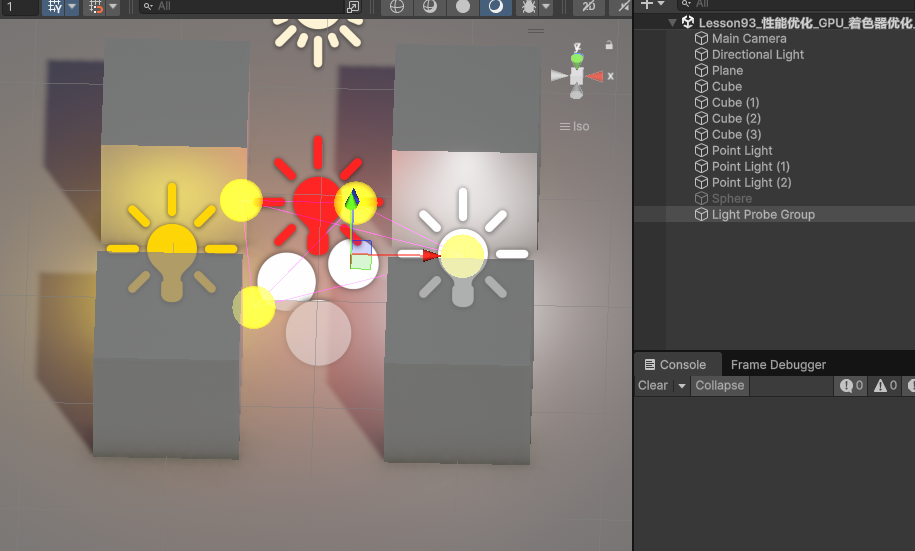Select Directional Light in the Hierarchy
915x551 pixels.
coord(757,55)
